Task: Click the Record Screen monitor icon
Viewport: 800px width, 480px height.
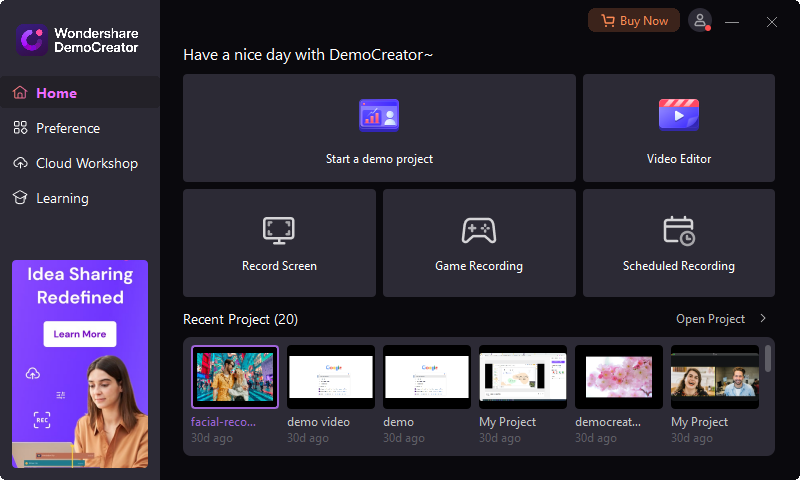Action: pyautogui.click(x=279, y=231)
